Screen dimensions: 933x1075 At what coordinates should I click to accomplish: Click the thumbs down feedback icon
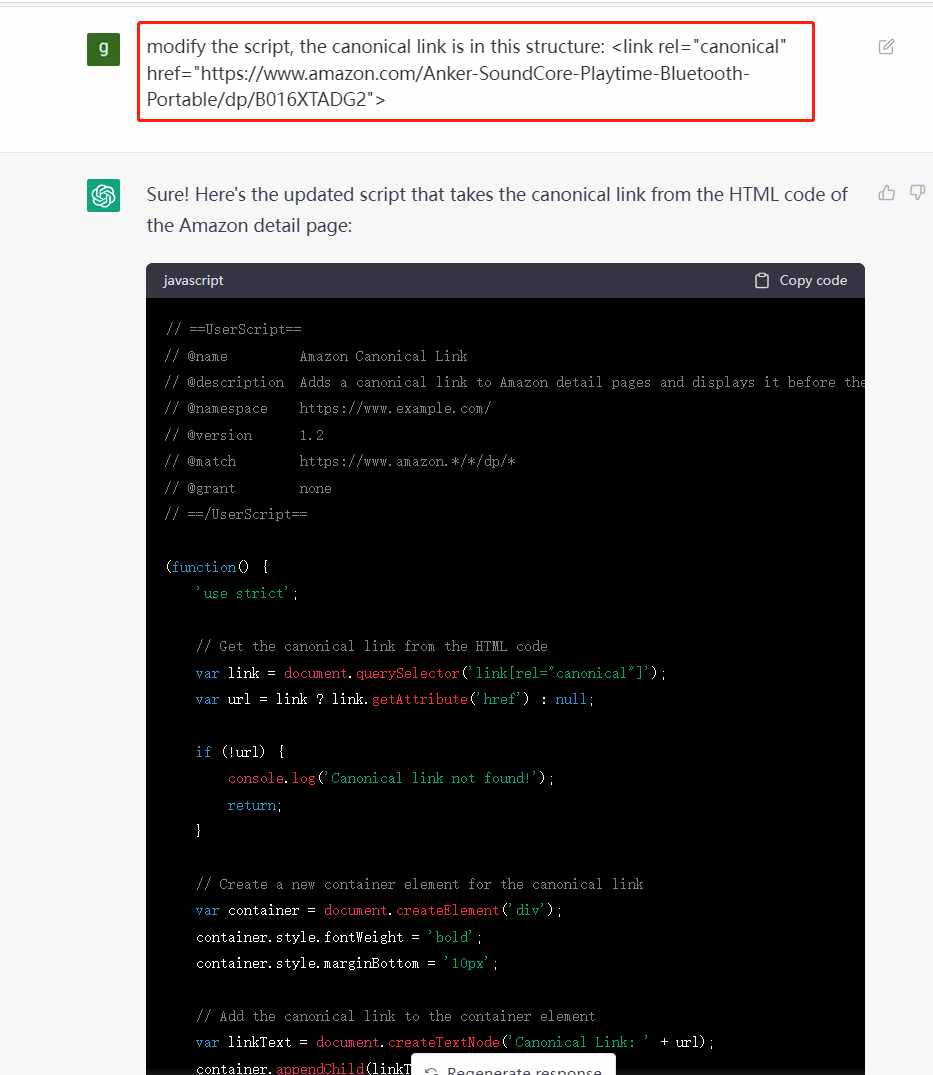point(917,193)
